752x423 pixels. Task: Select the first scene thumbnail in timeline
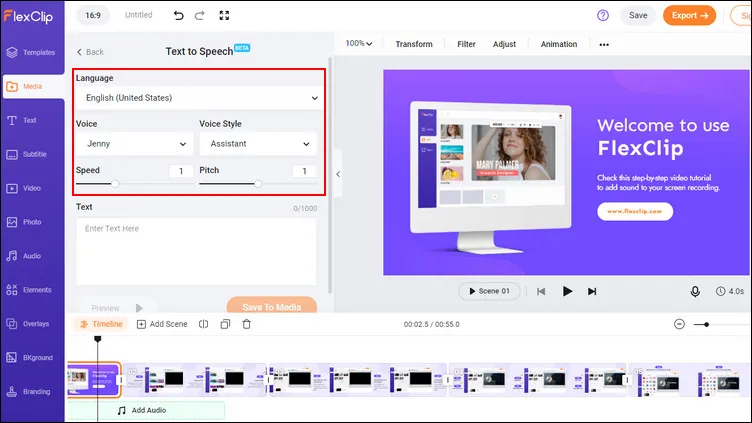coord(94,379)
